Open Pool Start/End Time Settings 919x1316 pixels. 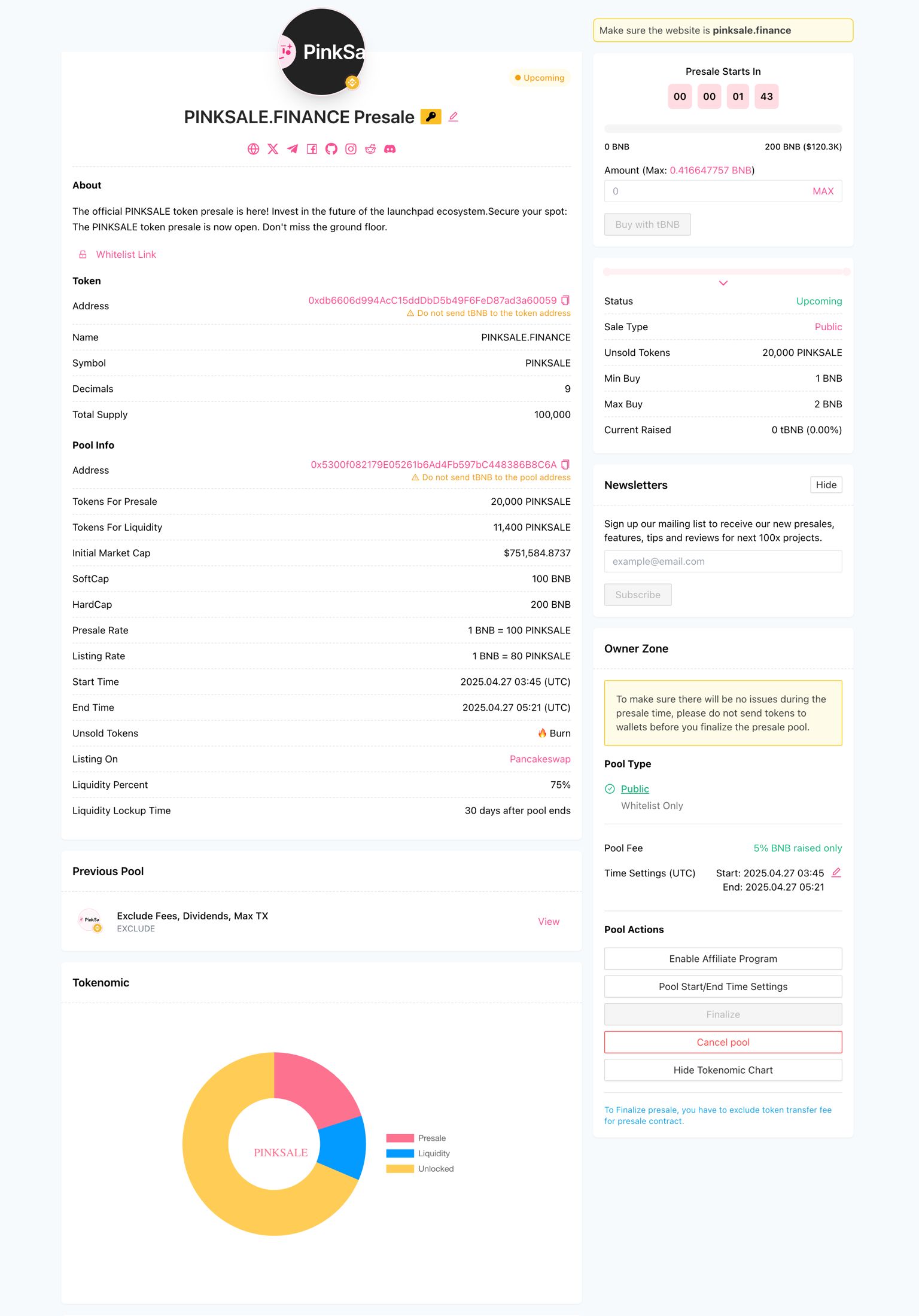(723, 986)
